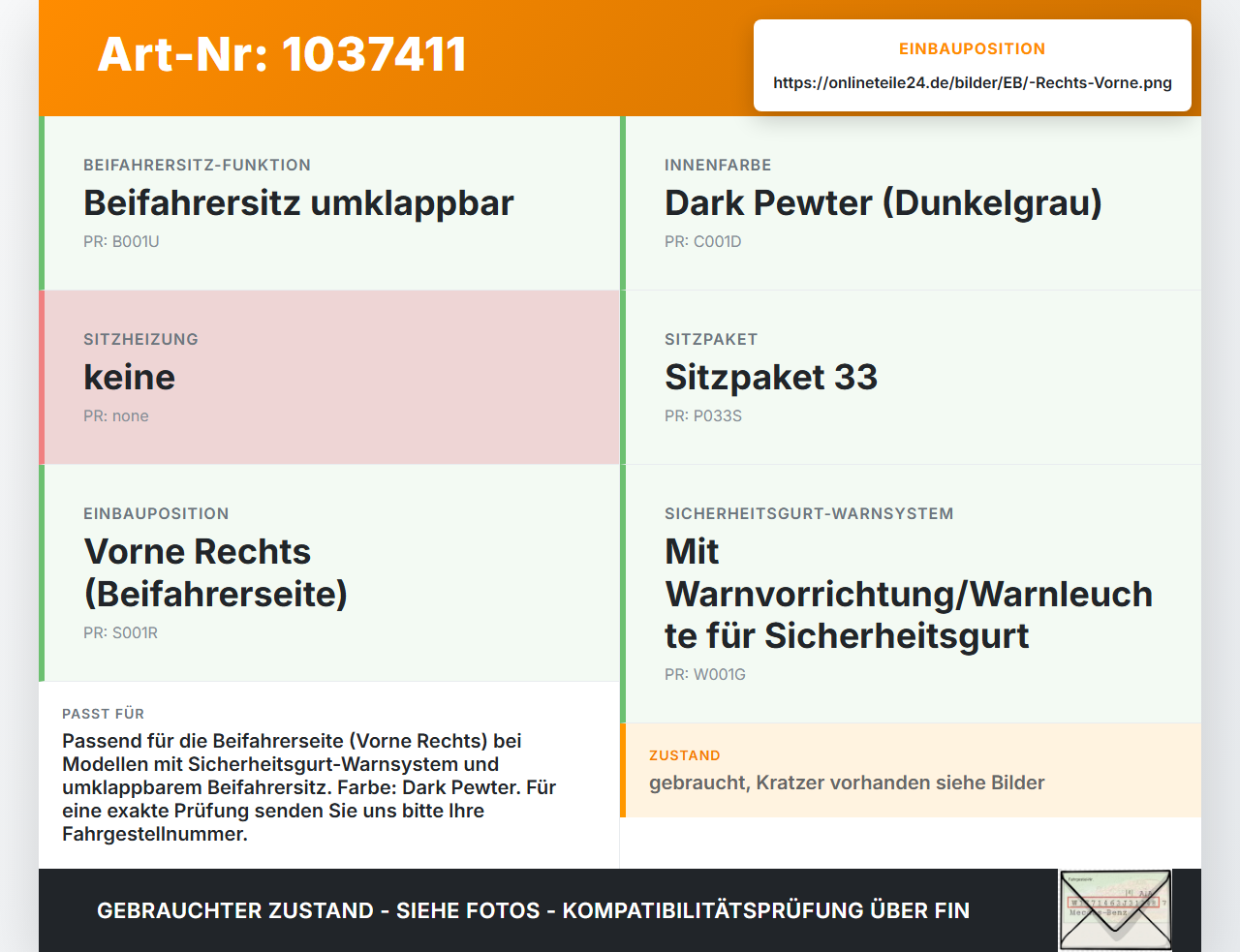Select Dark Pewter (Dunkelgrau) value
This screenshot has height=952, width=1240.
coord(883,203)
